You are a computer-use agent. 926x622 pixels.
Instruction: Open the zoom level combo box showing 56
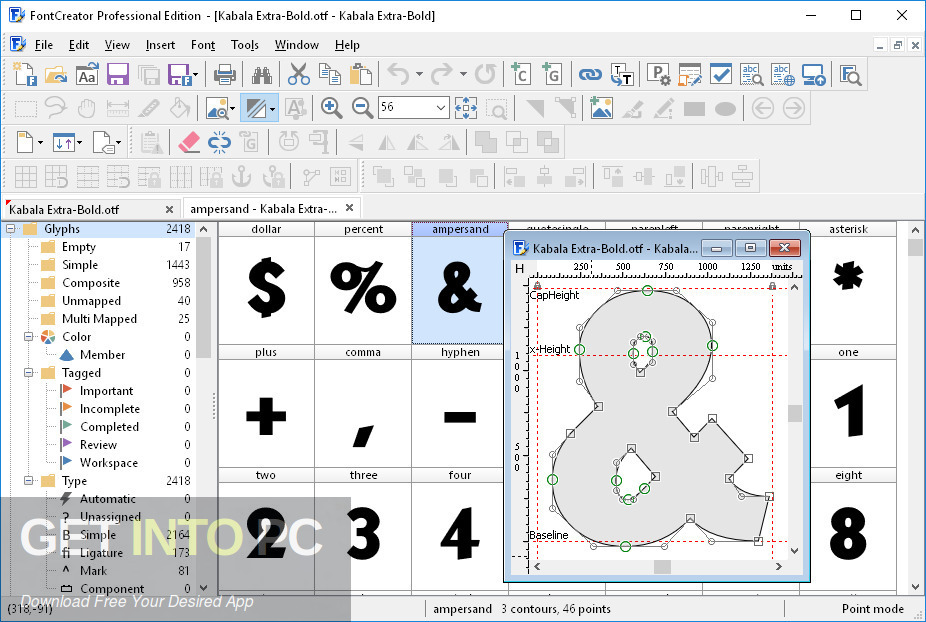click(x=413, y=107)
